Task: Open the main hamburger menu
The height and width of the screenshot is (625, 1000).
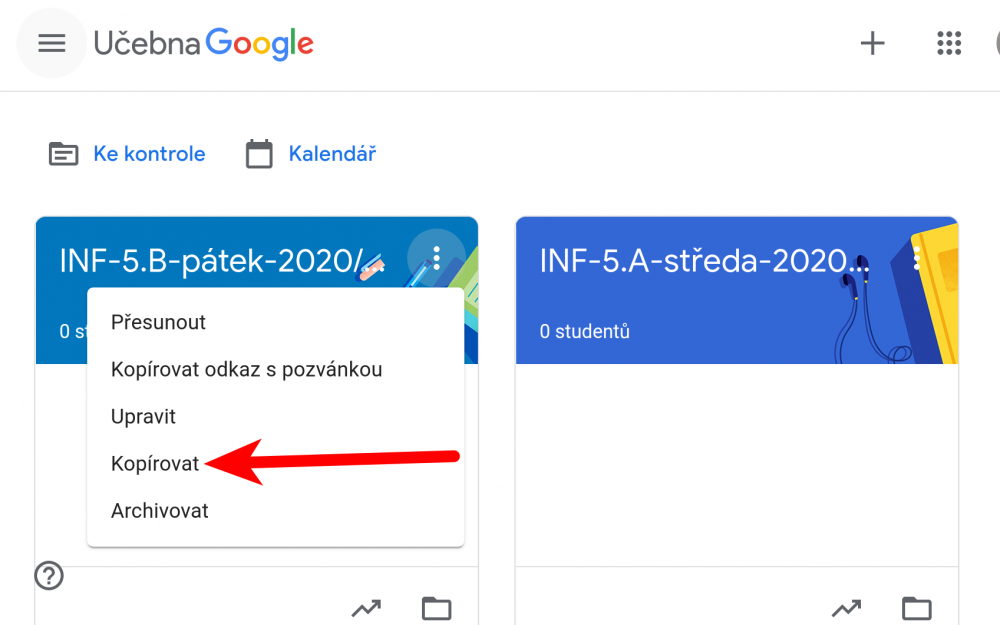Action: (x=52, y=43)
